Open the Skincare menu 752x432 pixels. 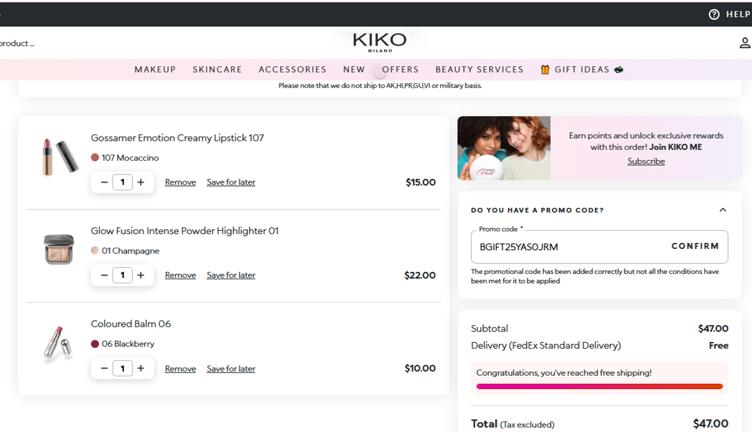click(x=217, y=70)
